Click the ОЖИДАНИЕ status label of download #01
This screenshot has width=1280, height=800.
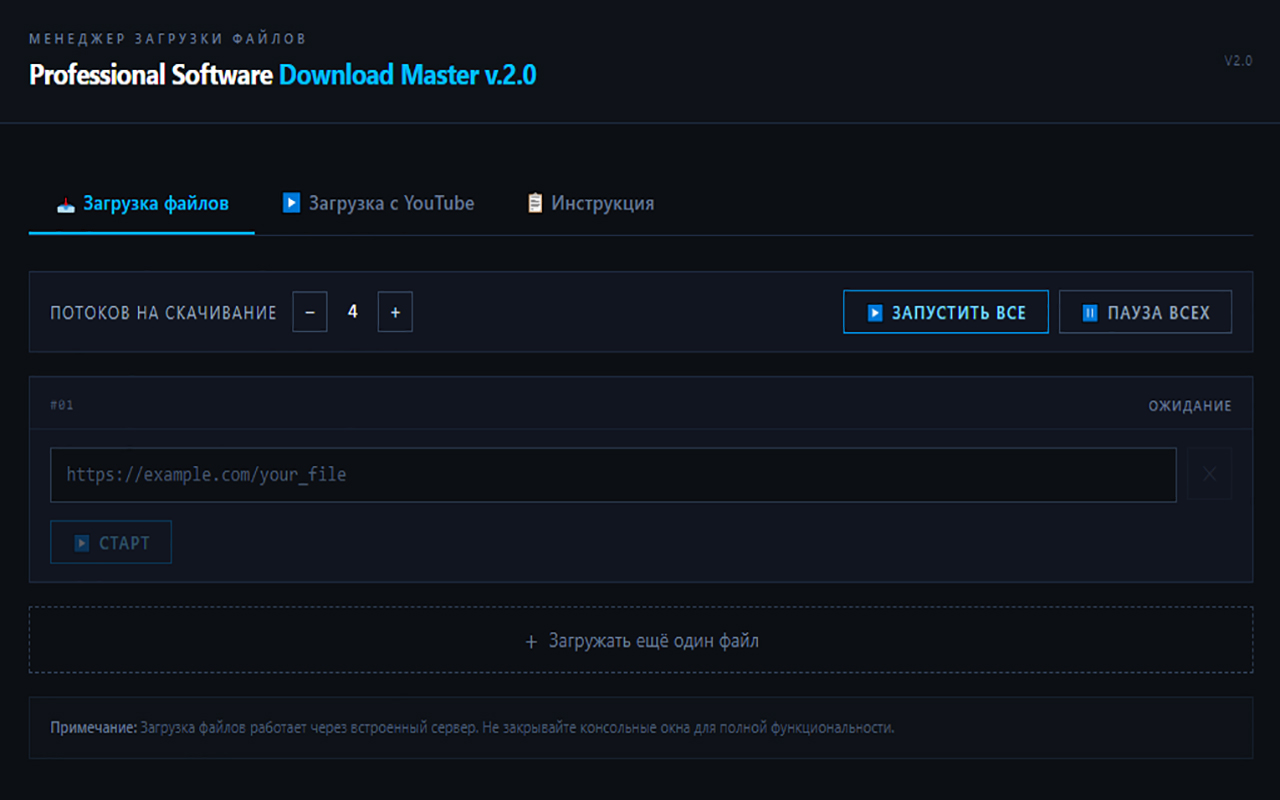coord(1189,406)
